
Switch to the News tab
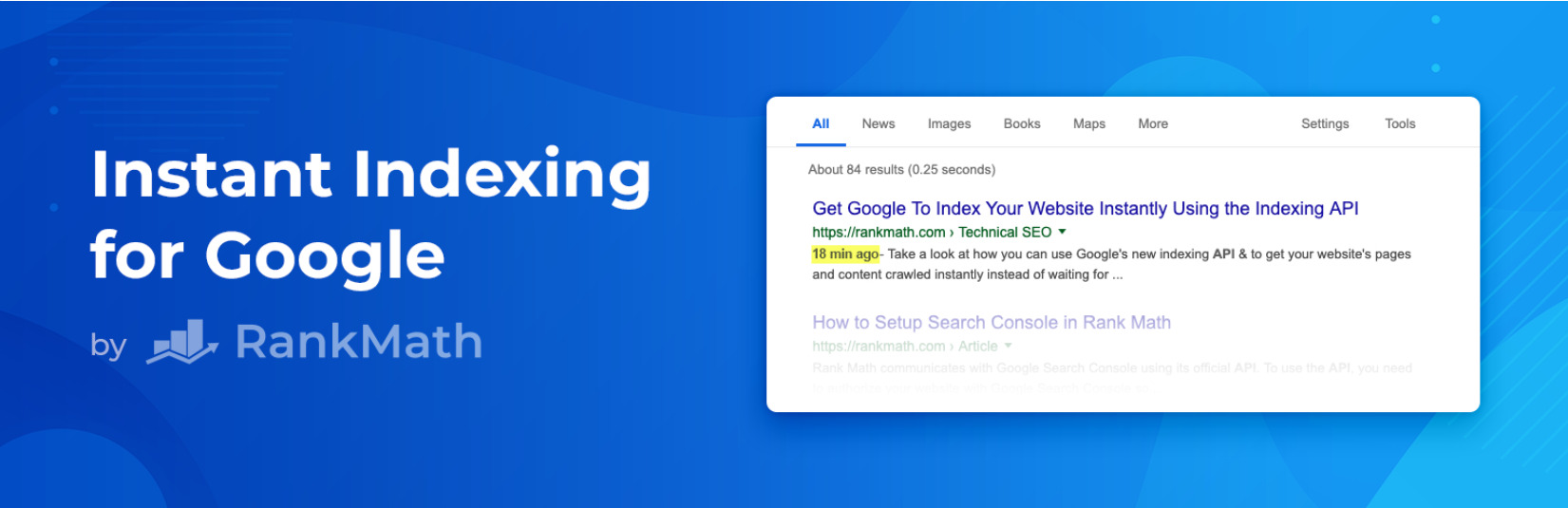coord(878,123)
